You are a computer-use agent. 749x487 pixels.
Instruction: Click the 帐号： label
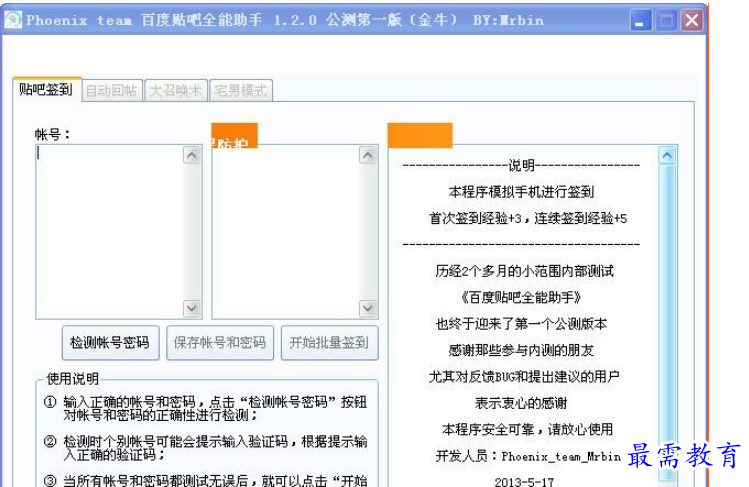[52, 135]
